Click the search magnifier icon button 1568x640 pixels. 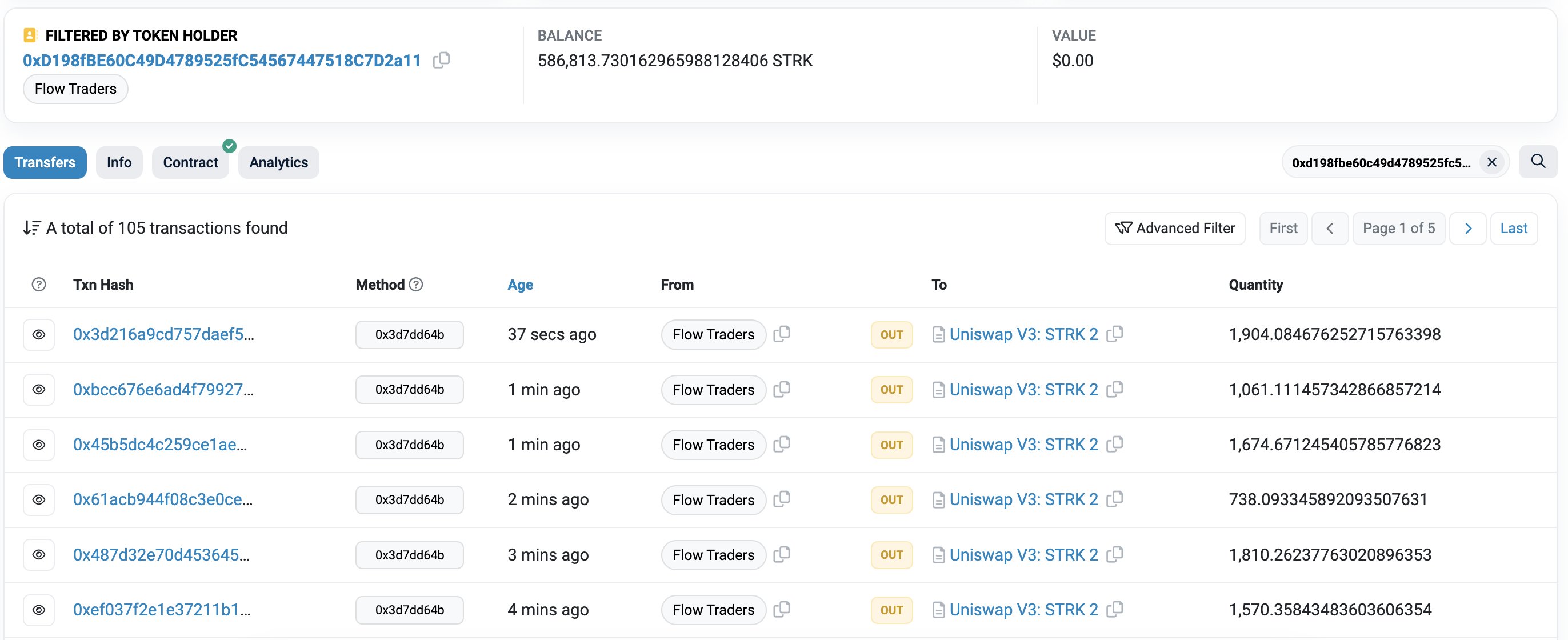pos(1538,161)
